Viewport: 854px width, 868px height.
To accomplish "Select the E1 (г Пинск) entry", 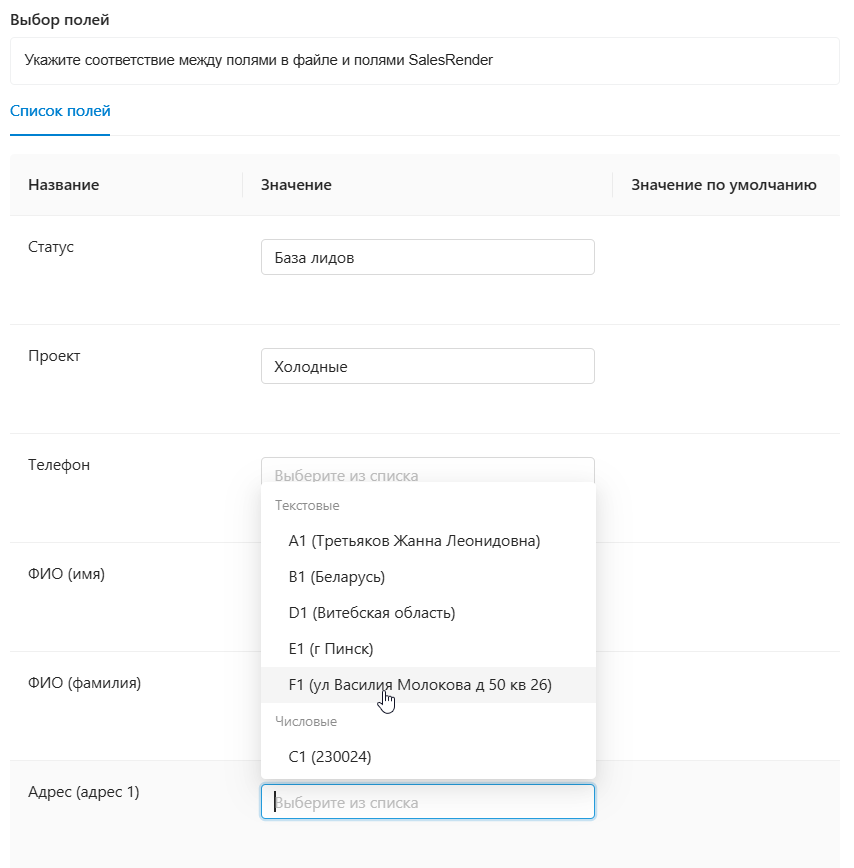I will (331, 649).
